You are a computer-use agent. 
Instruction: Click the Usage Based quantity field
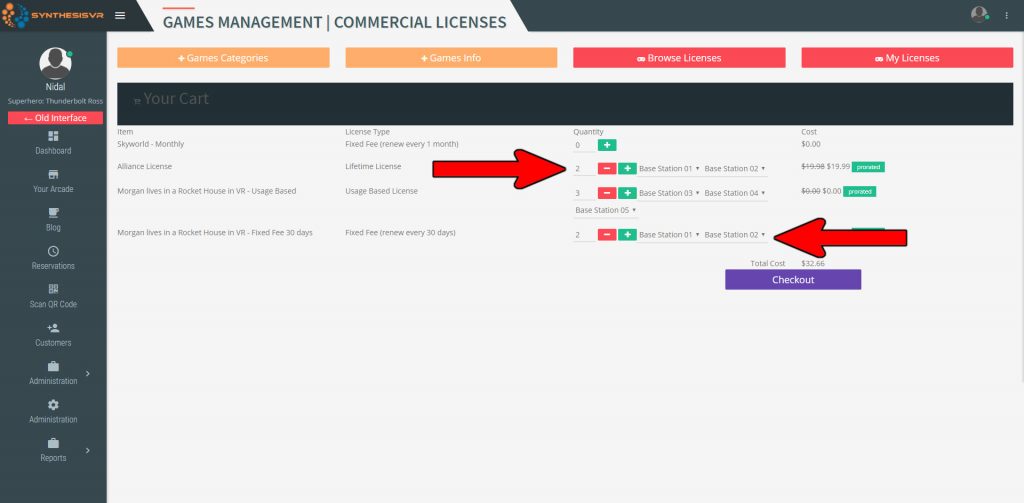click(x=584, y=193)
